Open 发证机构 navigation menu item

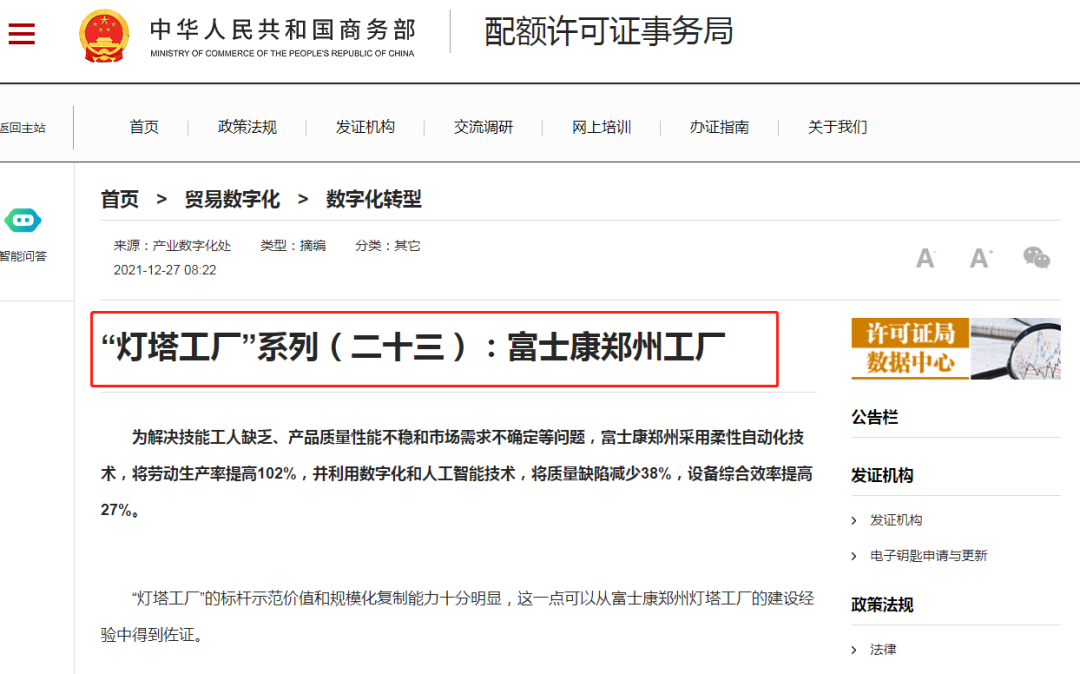click(x=365, y=127)
